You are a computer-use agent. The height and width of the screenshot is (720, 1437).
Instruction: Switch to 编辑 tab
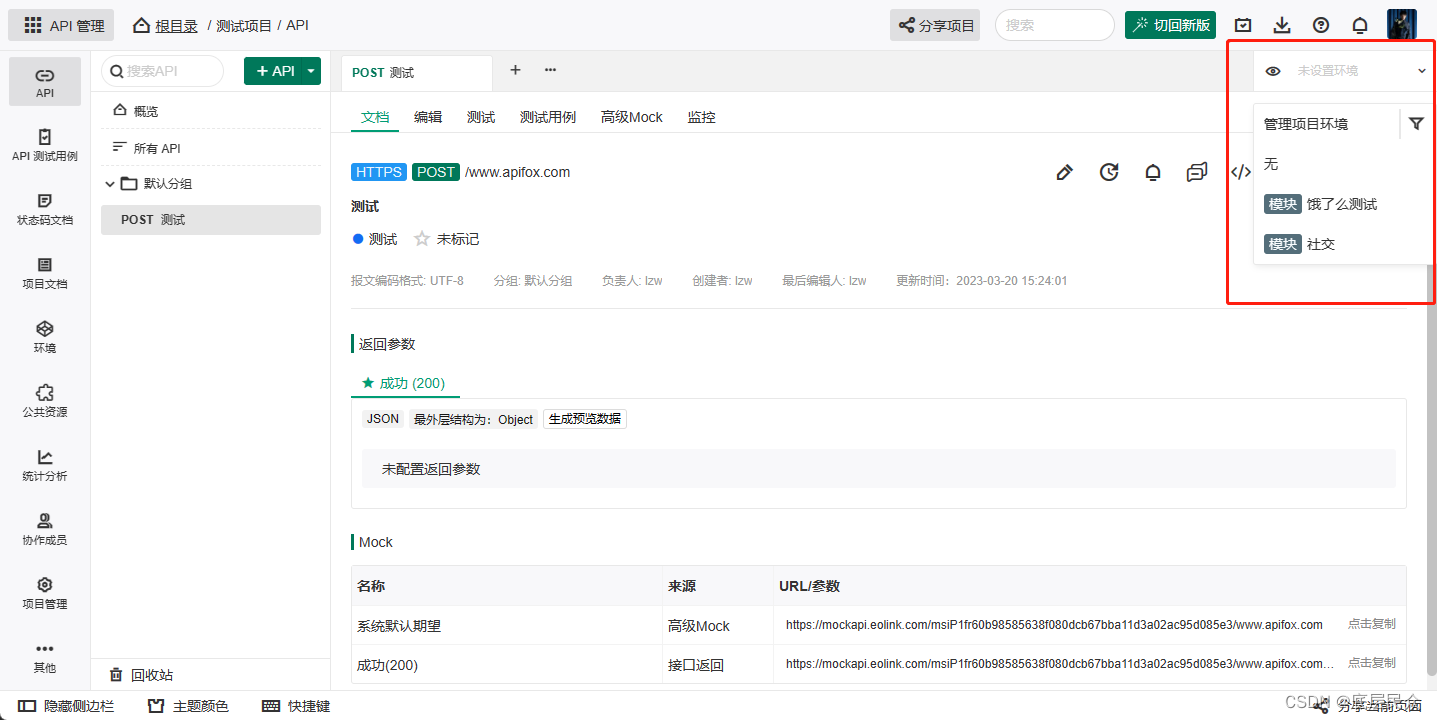(x=428, y=117)
